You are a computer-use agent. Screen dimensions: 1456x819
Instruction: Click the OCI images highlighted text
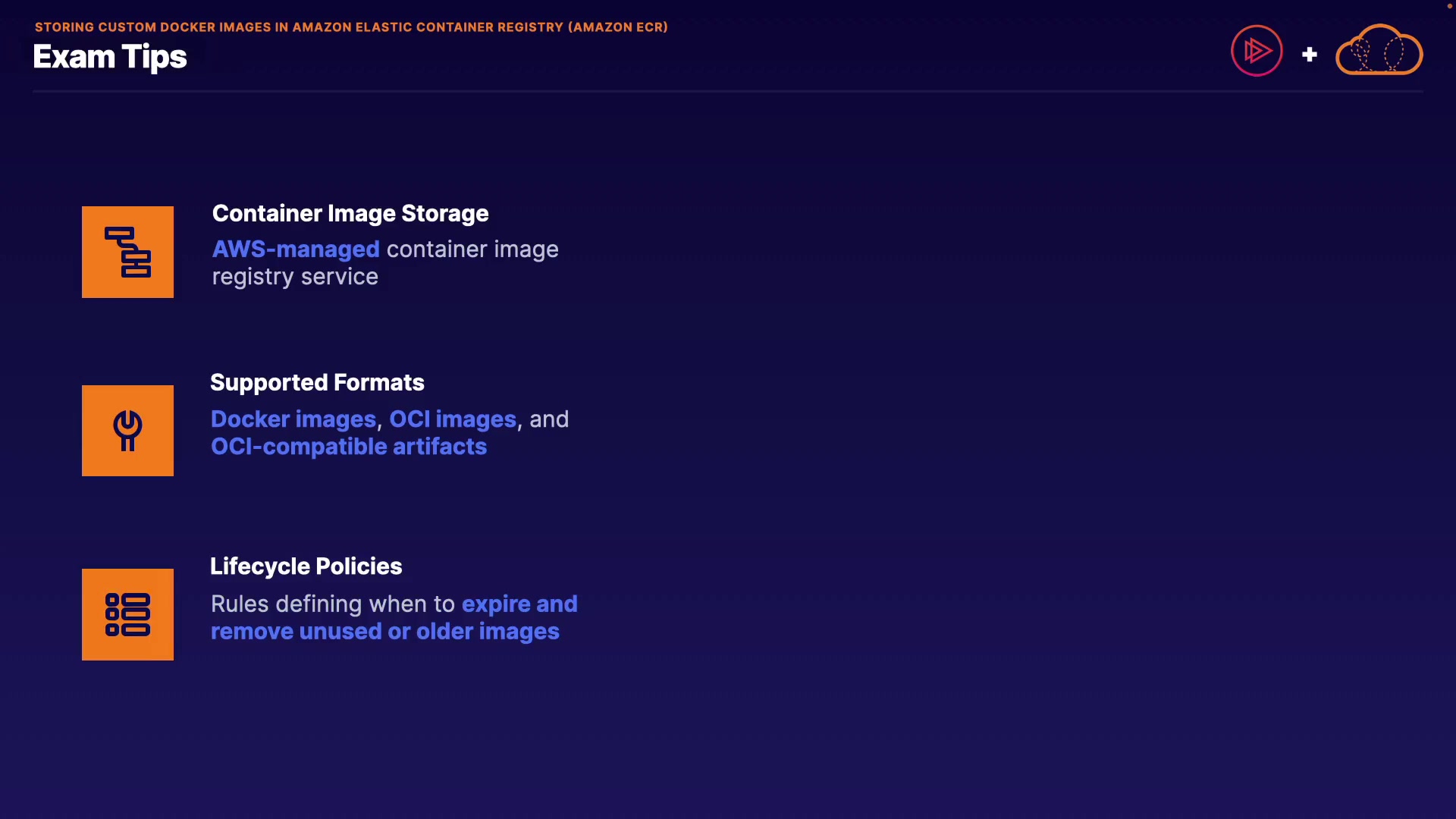tap(453, 419)
